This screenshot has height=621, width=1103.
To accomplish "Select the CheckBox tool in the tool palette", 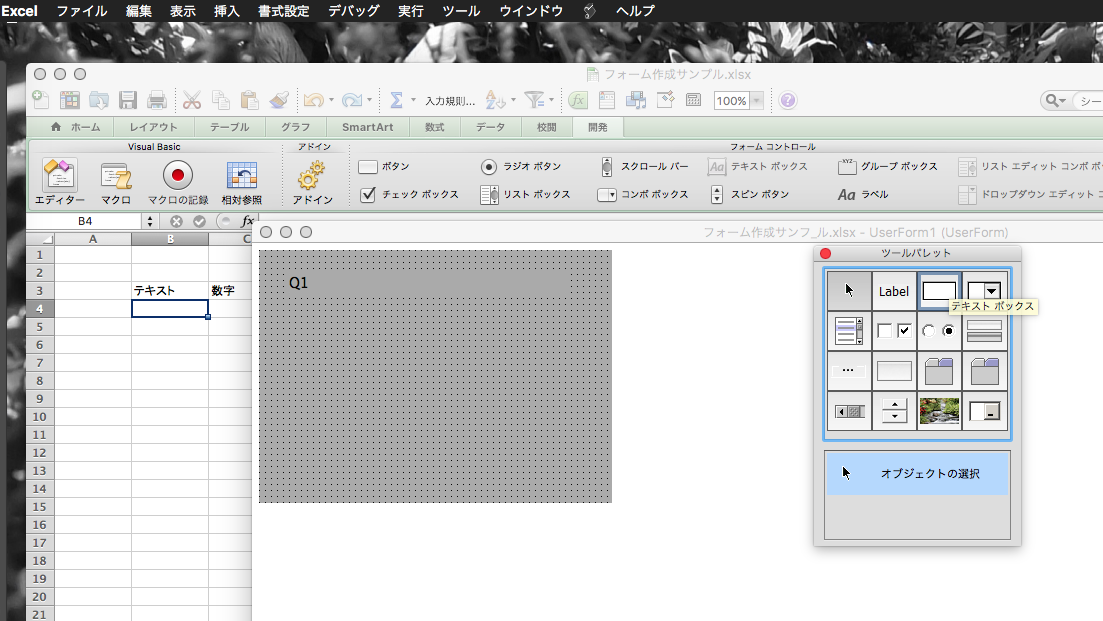I will point(894,331).
